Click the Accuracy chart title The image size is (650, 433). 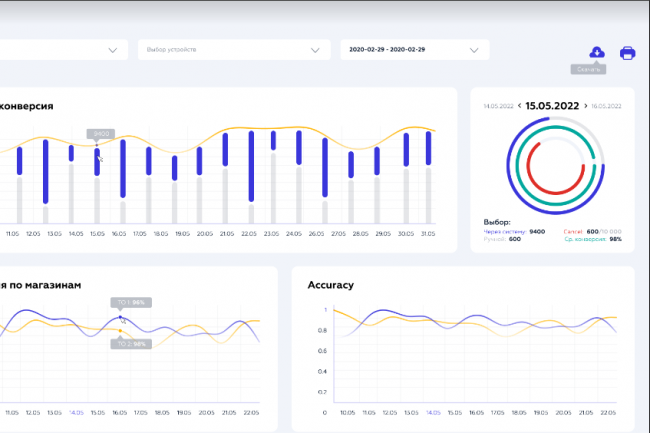330,285
